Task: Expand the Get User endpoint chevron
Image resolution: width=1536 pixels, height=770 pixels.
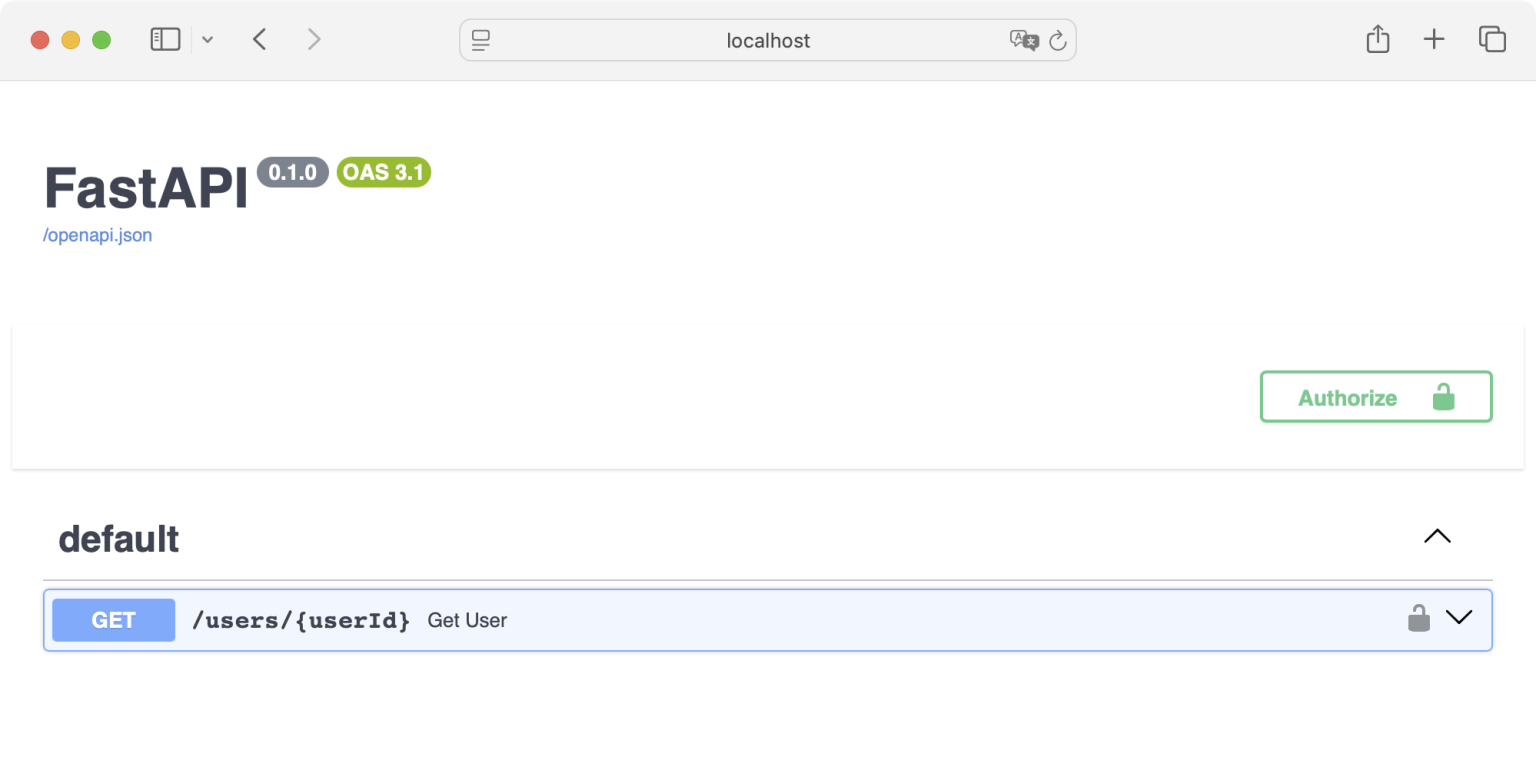Action: point(1459,618)
